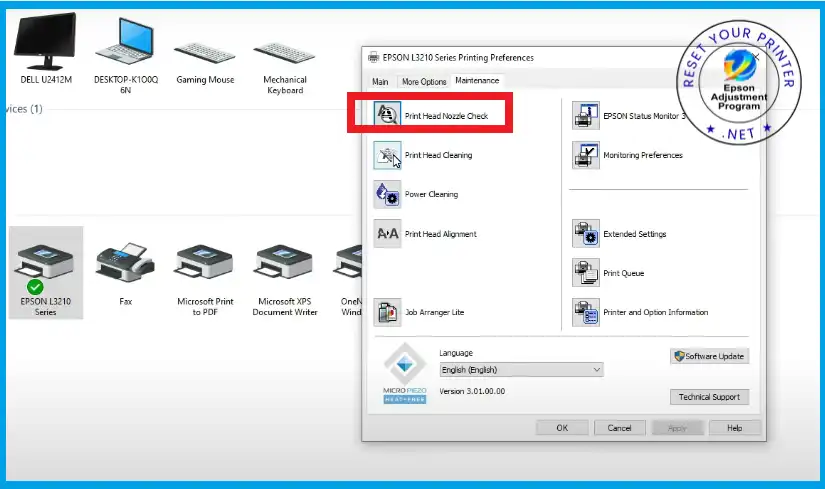Click the Extended Settings label
The image size is (825, 489).
click(x=635, y=234)
